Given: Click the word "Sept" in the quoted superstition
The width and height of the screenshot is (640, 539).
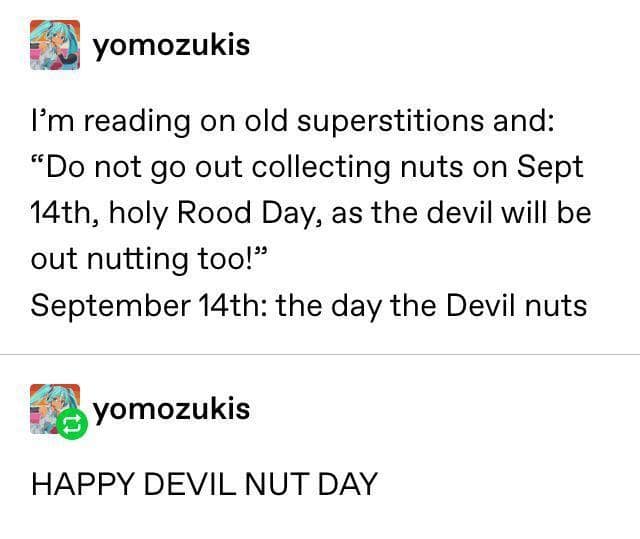Looking at the screenshot, I should click(x=552, y=167).
